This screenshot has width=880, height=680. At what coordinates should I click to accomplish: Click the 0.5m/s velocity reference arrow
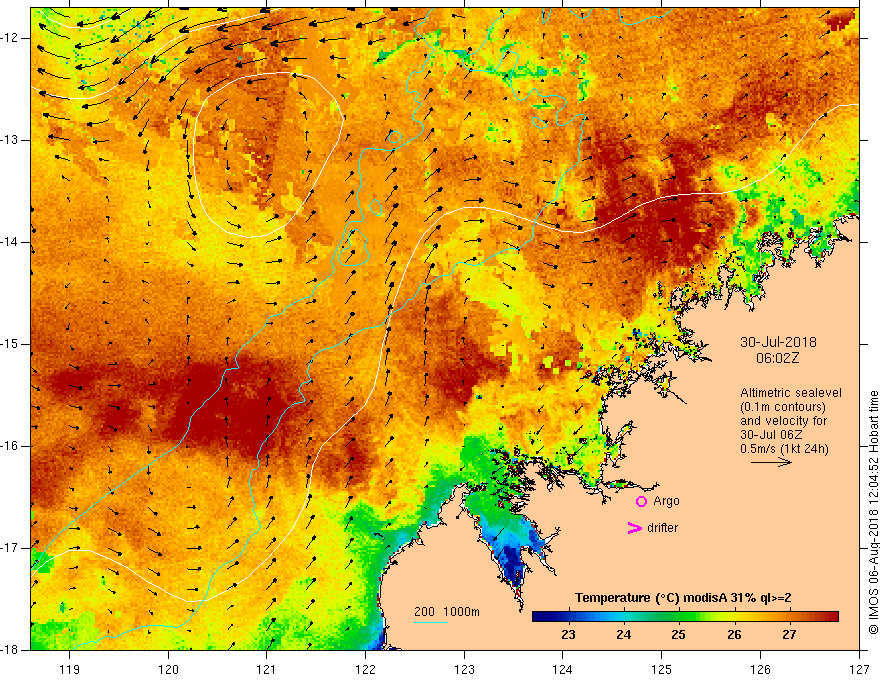click(x=771, y=462)
